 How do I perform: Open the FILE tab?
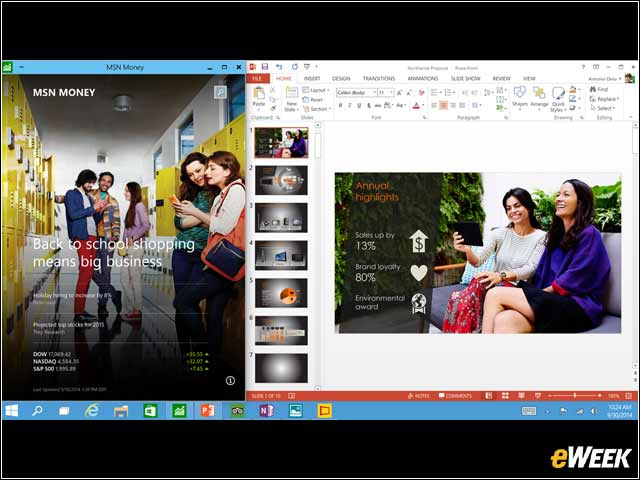point(257,78)
